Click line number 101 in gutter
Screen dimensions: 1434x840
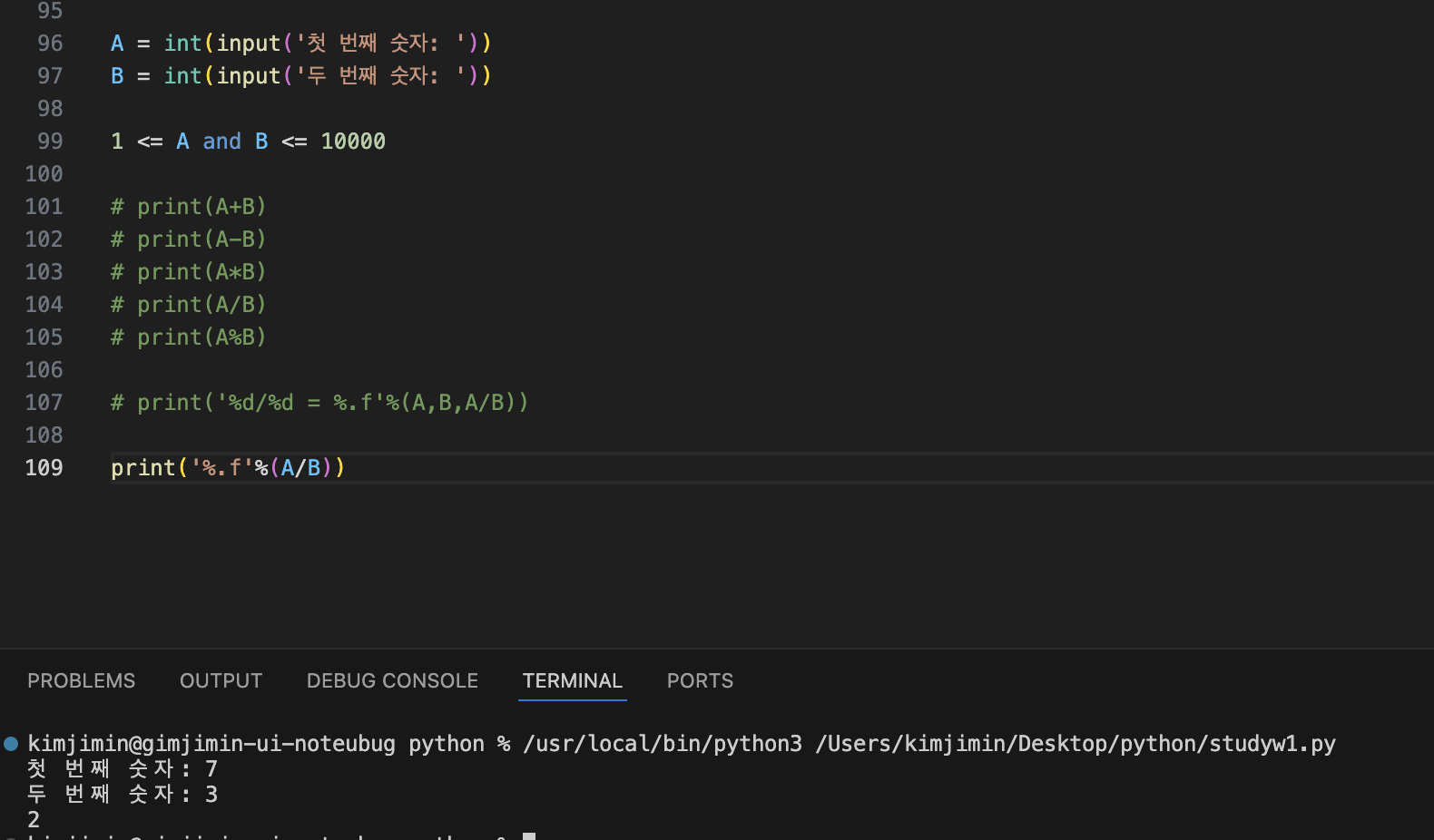point(44,206)
